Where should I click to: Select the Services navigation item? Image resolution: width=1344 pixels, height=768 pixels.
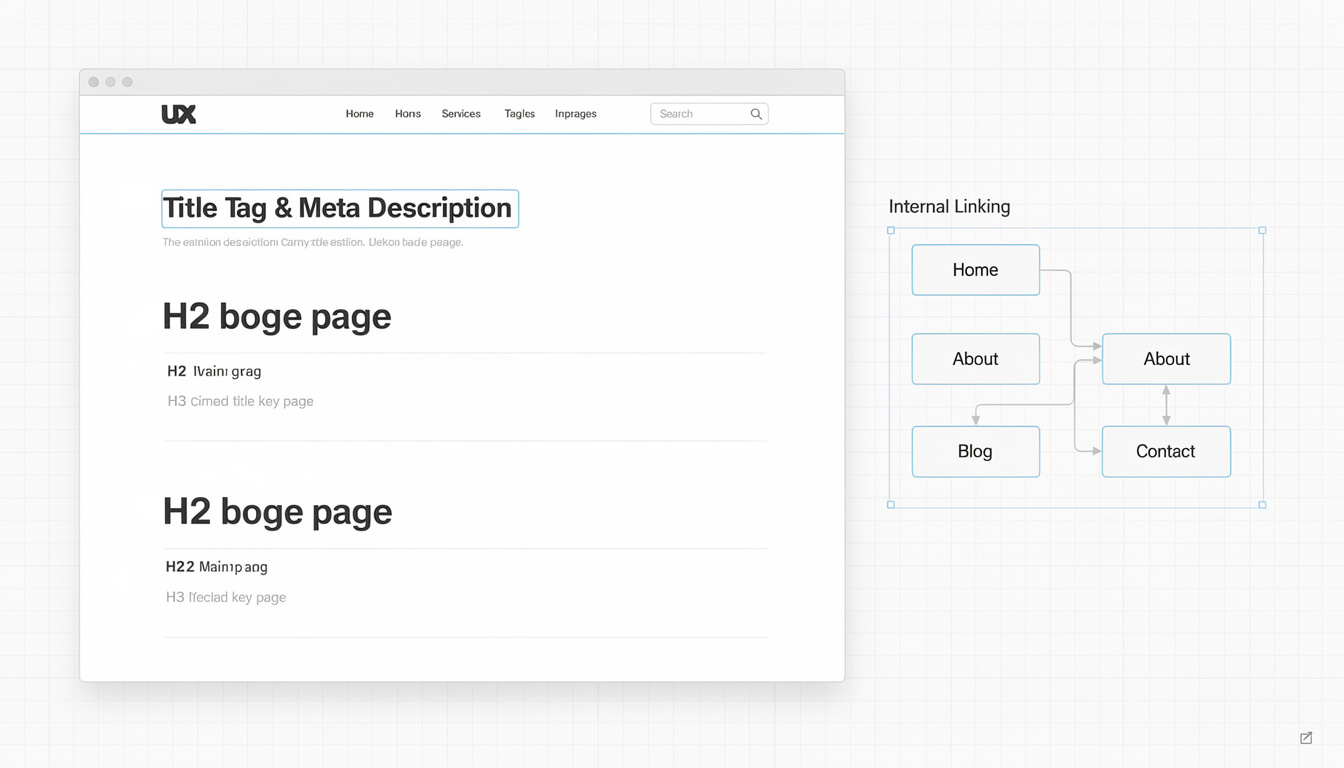tap(461, 113)
